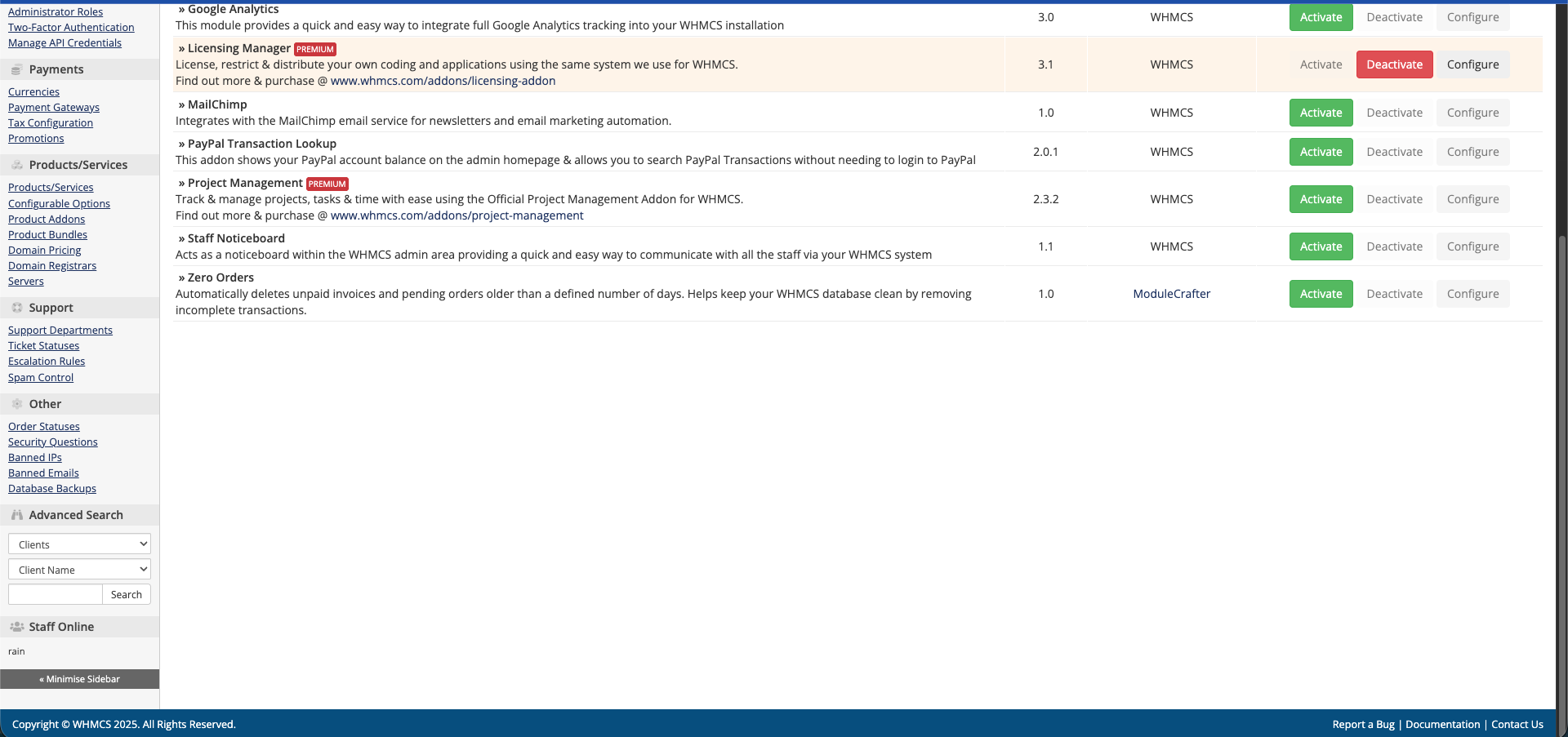
Task: Open the Products/Services link
Action: (51, 188)
